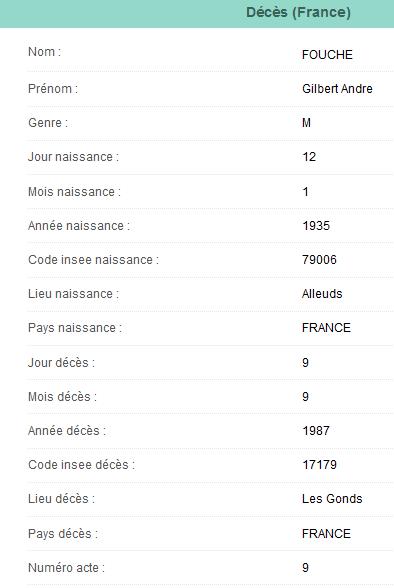Click the death place Les Gonds
This screenshot has height=588, width=394.
[332, 499]
